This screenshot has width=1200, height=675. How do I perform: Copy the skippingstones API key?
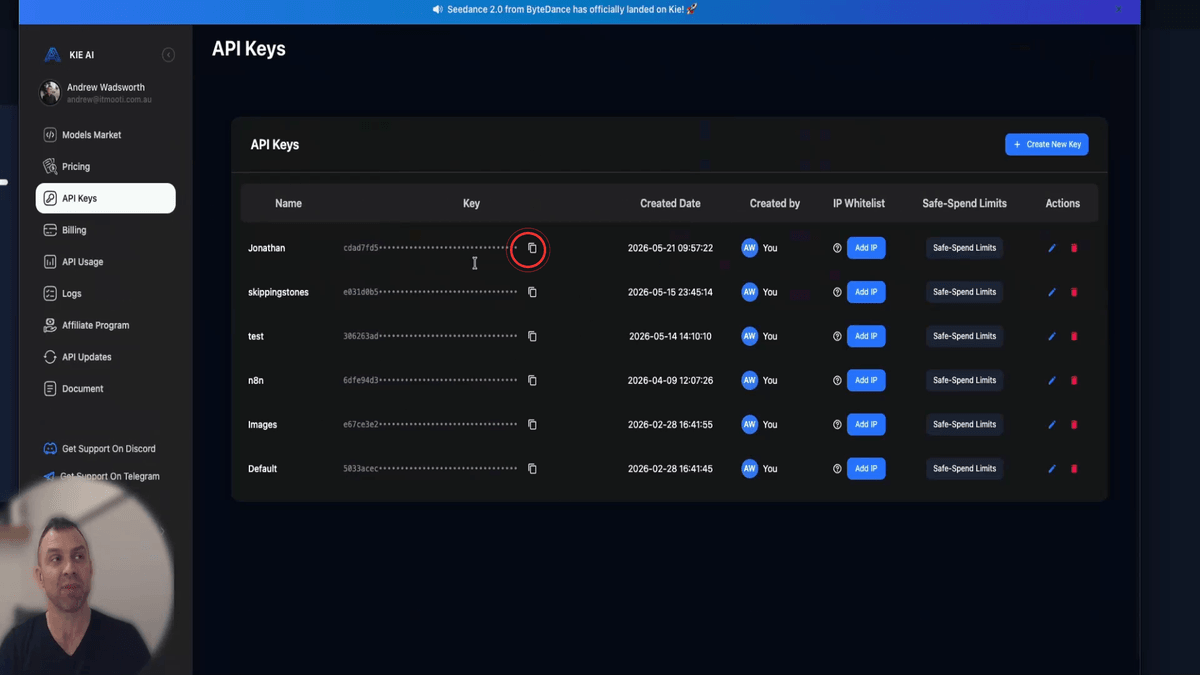coord(532,292)
